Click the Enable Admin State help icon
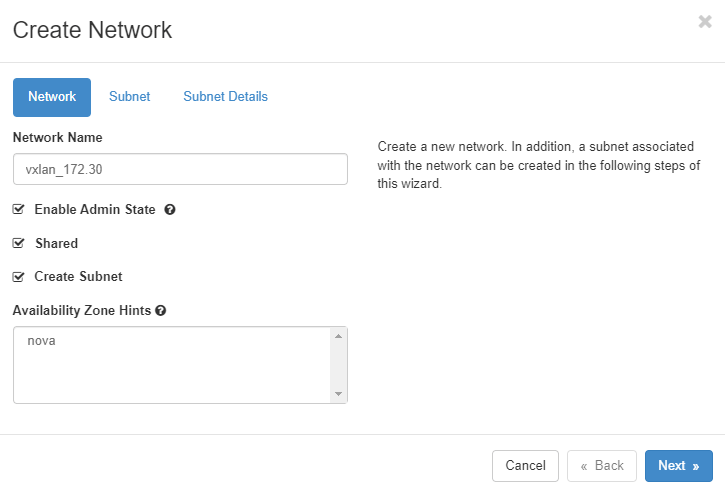 pos(170,210)
